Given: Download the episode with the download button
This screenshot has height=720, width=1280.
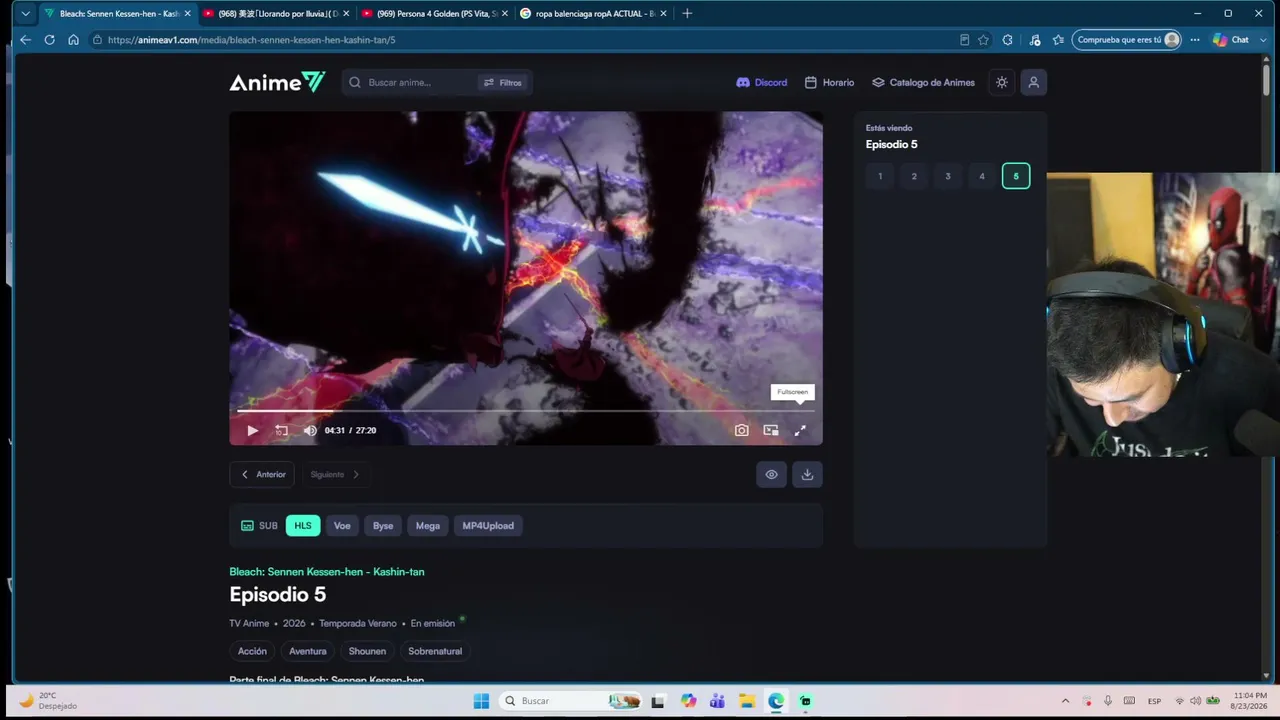Looking at the screenshot, I should click(807, 475).
